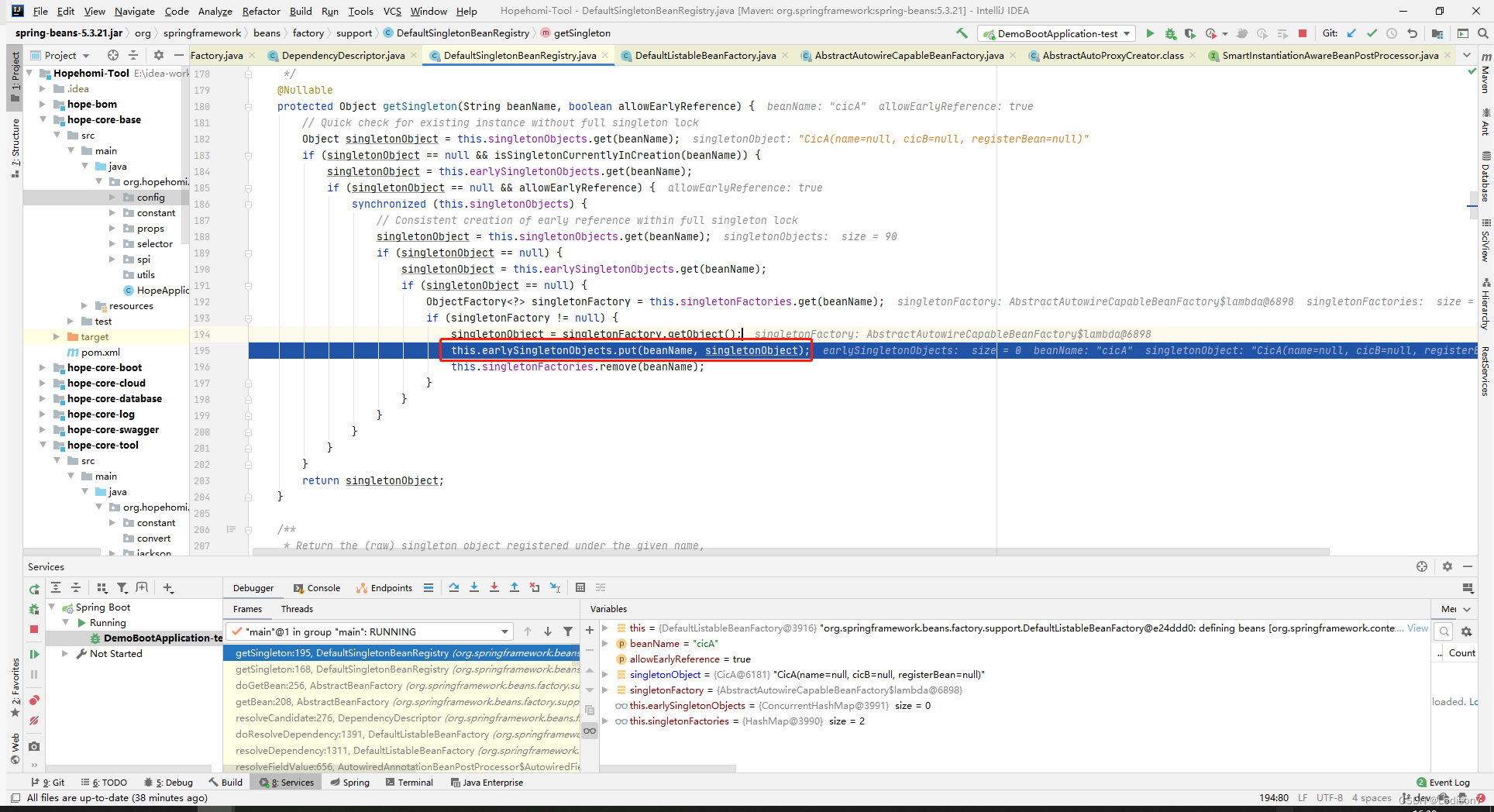Click Step Into debugger icon
Viewport: 1494px width, 812px height.
[474, 587]
